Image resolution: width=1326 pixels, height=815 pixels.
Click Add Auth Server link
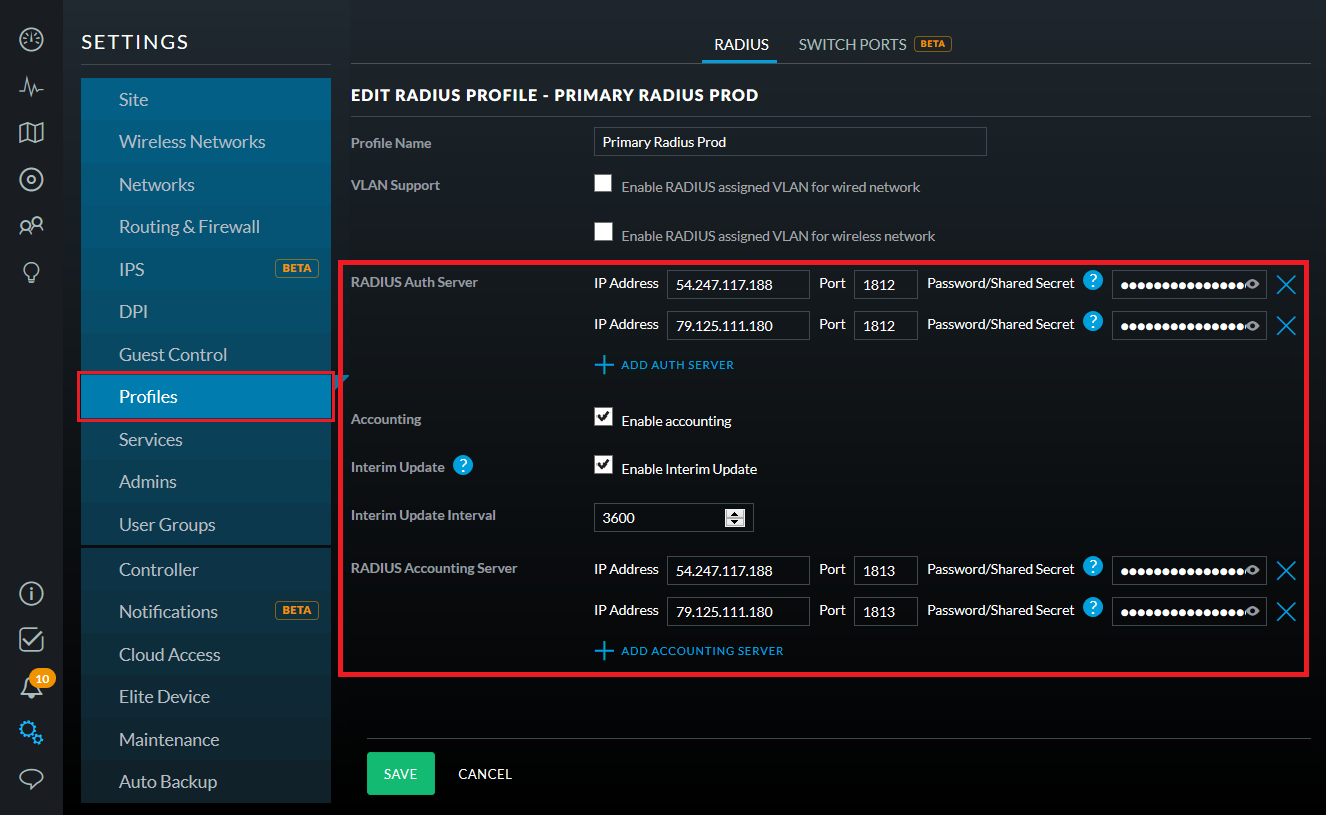pos(665,365)
